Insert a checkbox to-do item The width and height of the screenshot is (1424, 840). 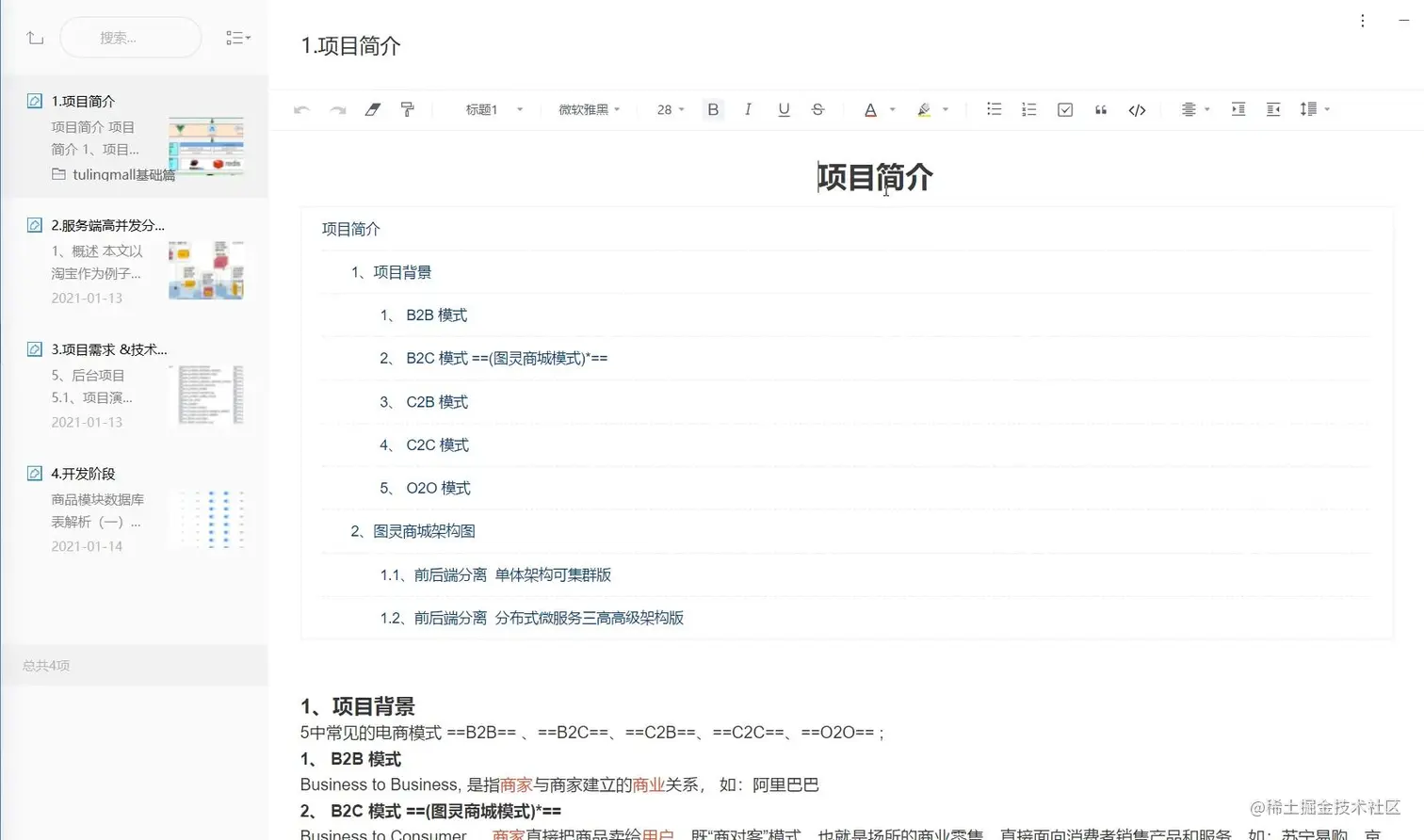click(1065, 109)
